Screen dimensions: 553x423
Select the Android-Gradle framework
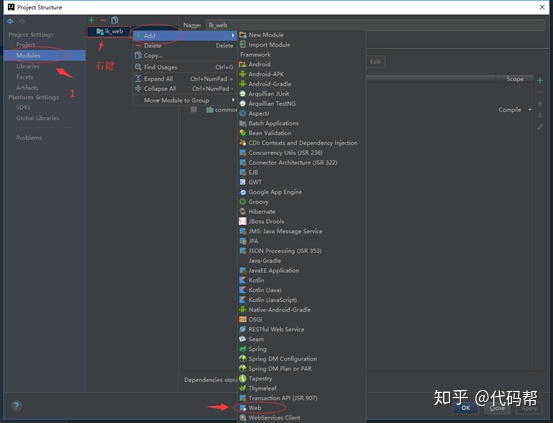pyautogui.click(x=302, y=84)
